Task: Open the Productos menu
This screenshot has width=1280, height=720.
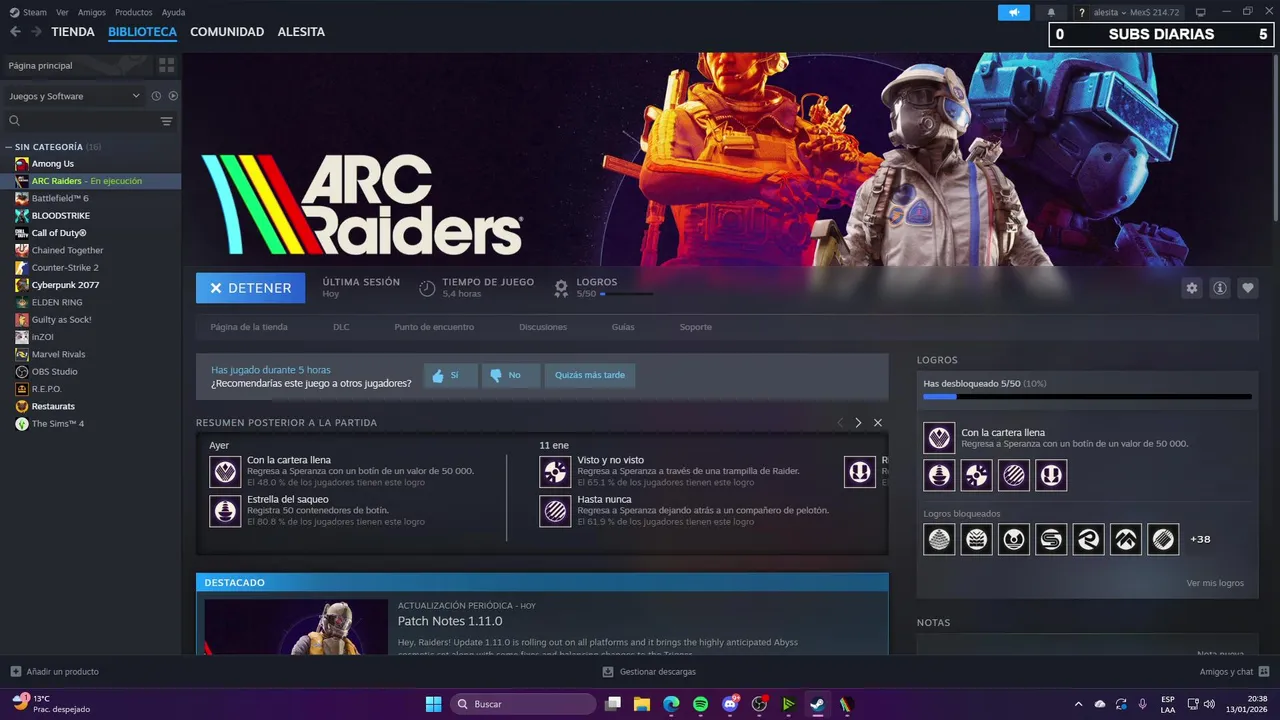Action: point(134,12)
